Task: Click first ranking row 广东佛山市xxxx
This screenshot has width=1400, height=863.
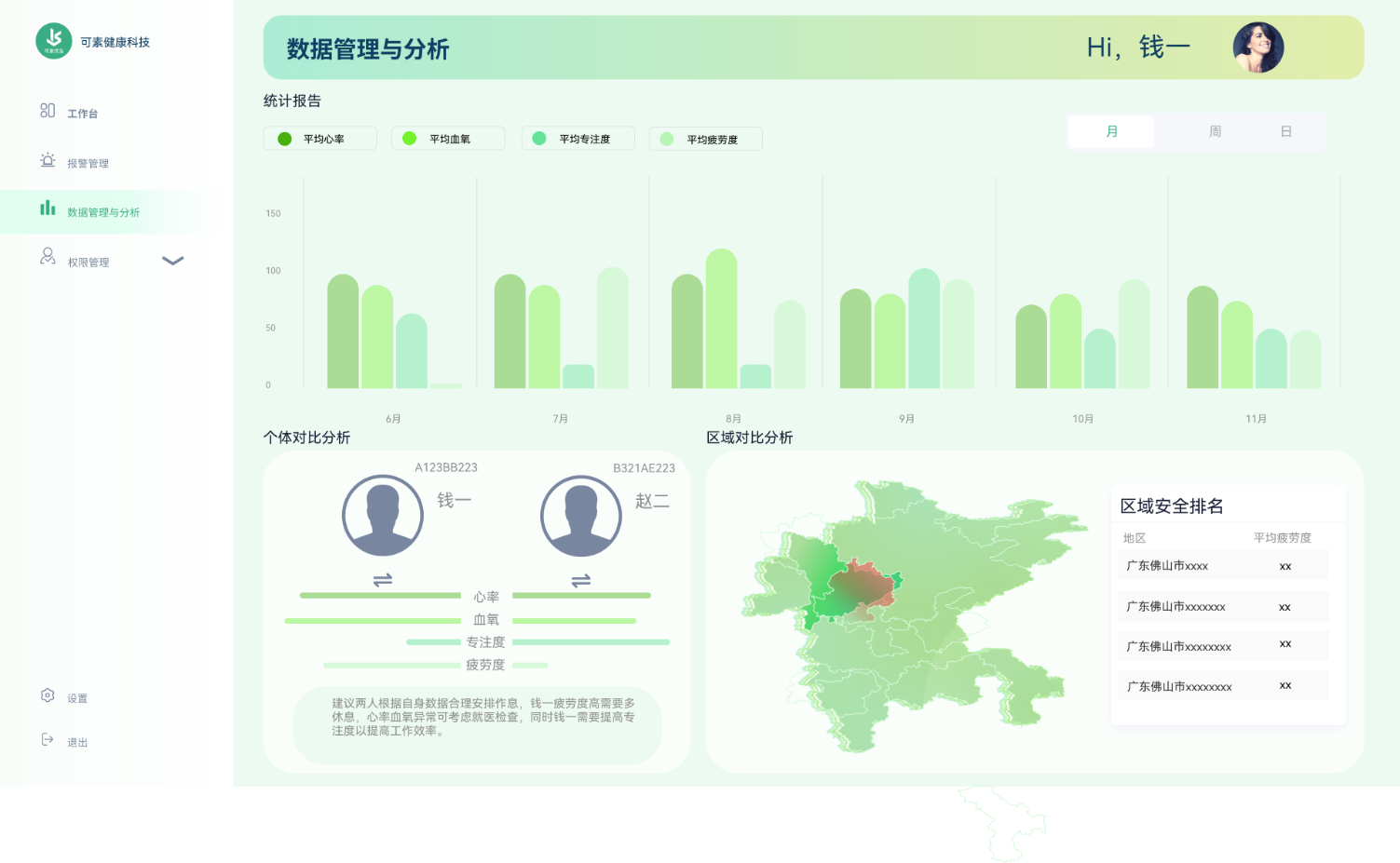Action: coord(1222,566)
